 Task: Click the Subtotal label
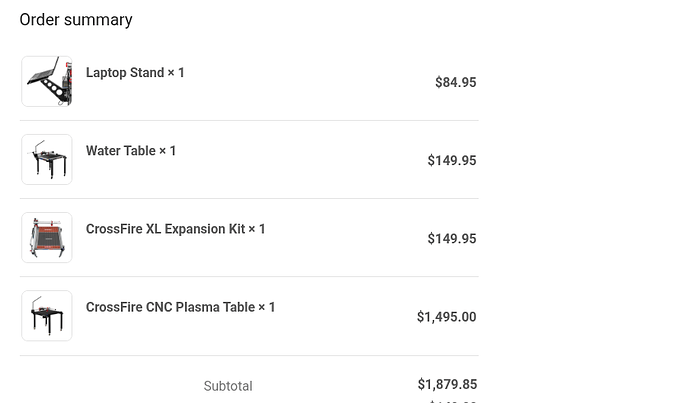(228, 386)
